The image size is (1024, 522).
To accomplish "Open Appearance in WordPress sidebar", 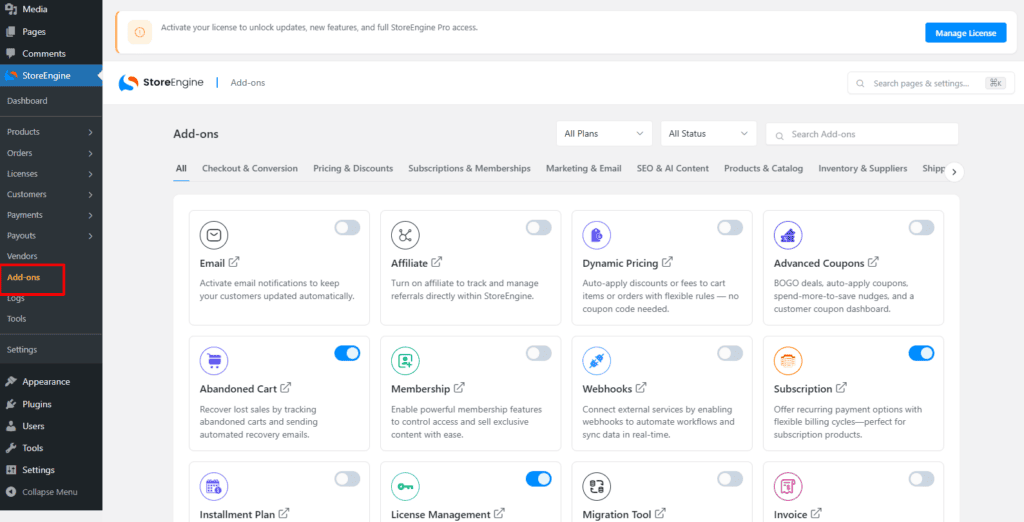I will coord(46,382).
